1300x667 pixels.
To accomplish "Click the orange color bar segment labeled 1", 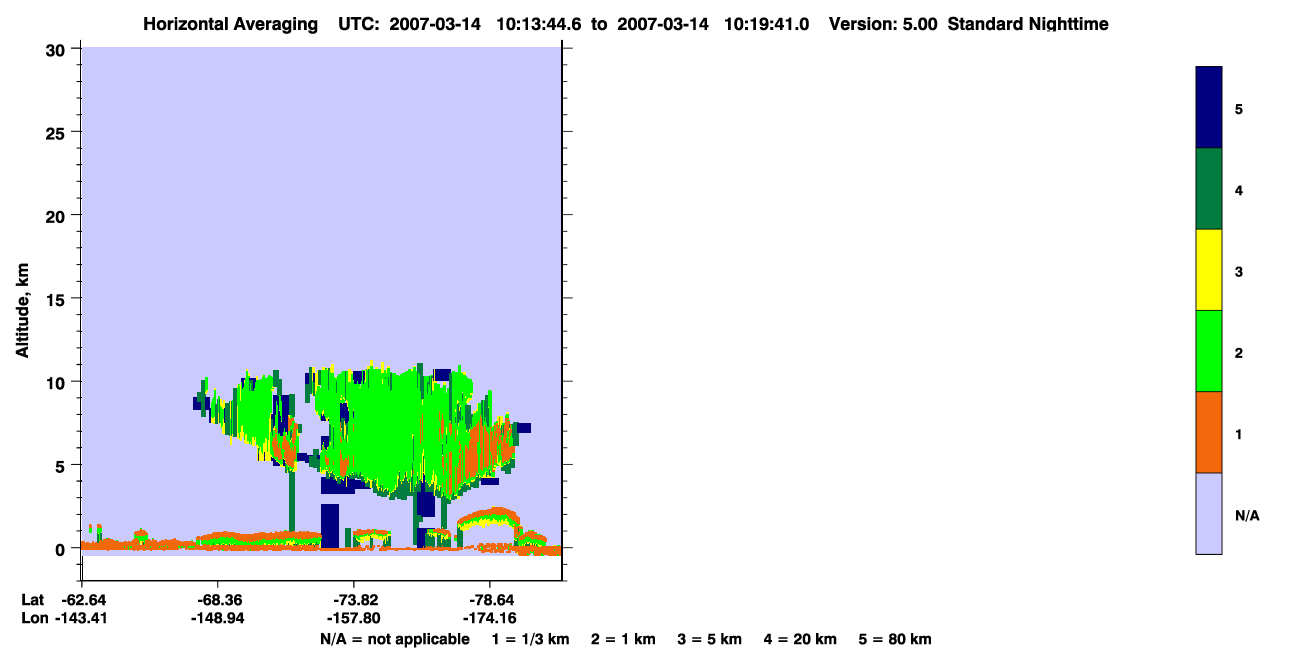I will (x=1209, y=432).
